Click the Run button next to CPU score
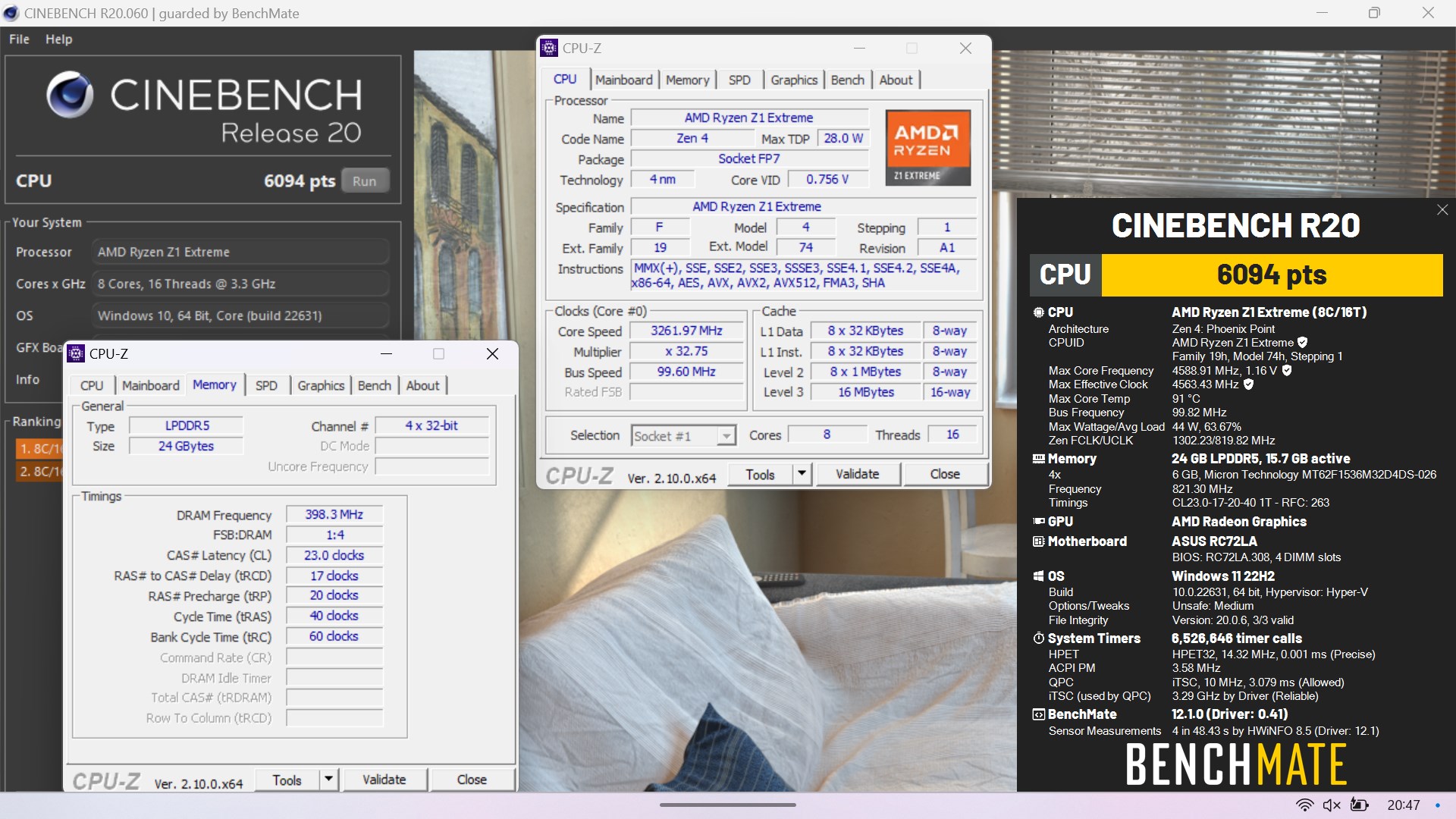1456x819 pixels. [x=364, y=181]
